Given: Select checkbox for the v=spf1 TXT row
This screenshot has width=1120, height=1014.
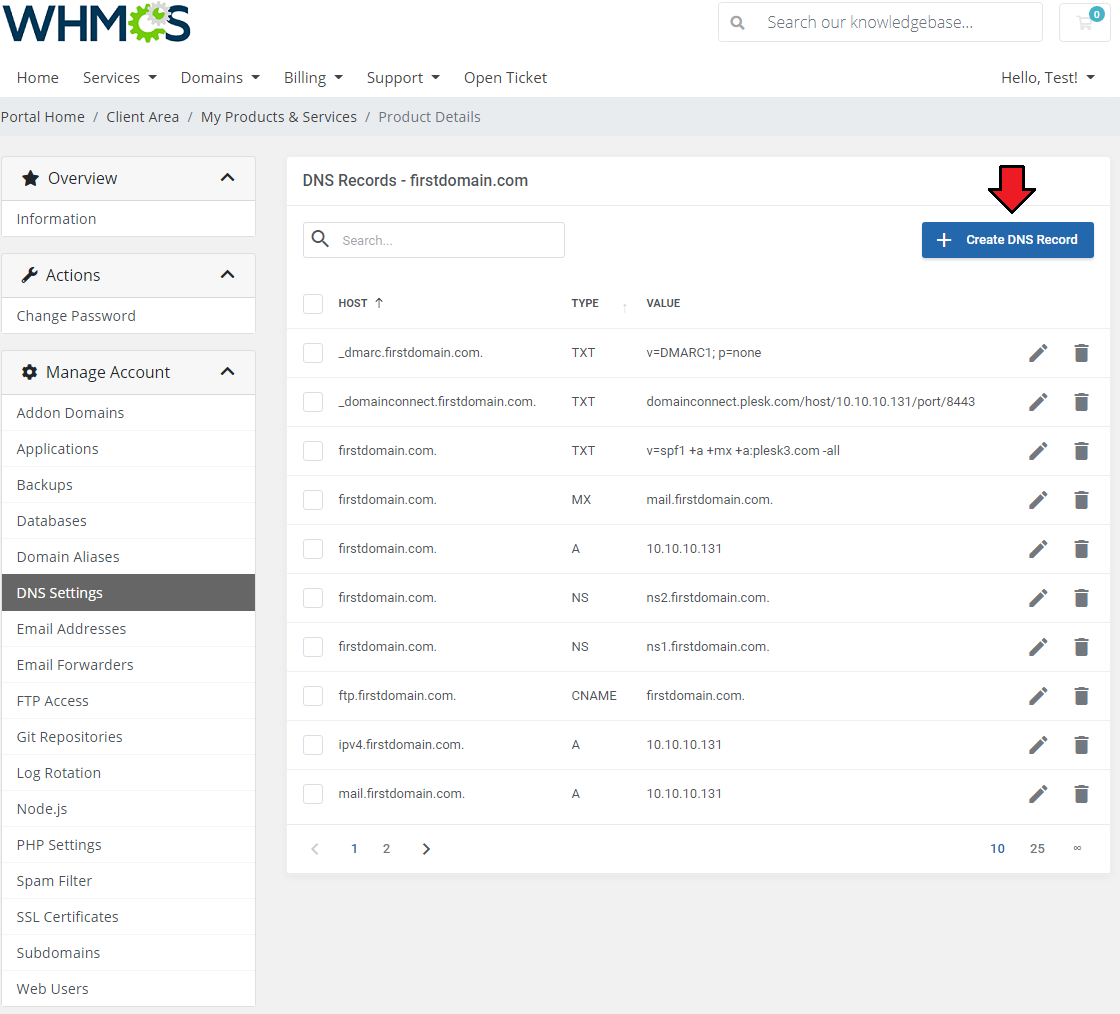Looking at the screenshot, I should pyautogui.click(x=313, y=451).
